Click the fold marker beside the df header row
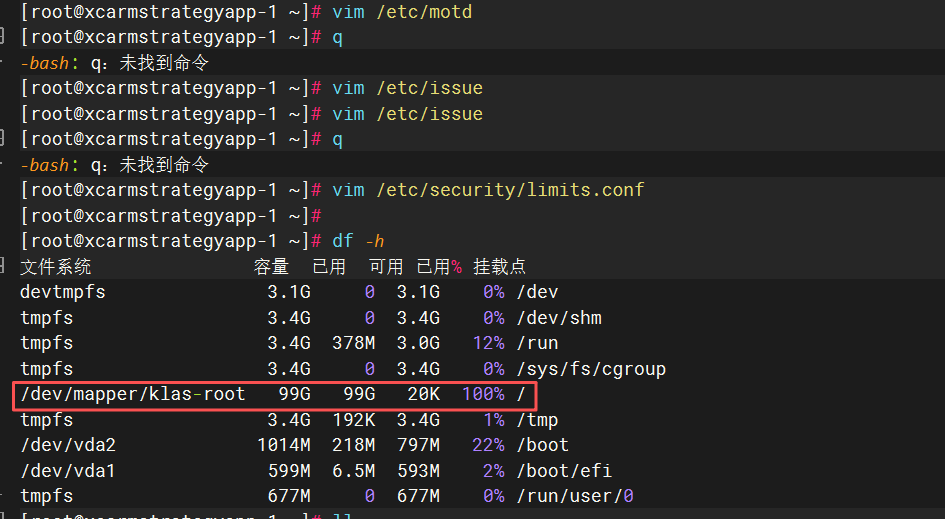The height and width of the screenshot is (519, 945). click(x=4, y=266)
